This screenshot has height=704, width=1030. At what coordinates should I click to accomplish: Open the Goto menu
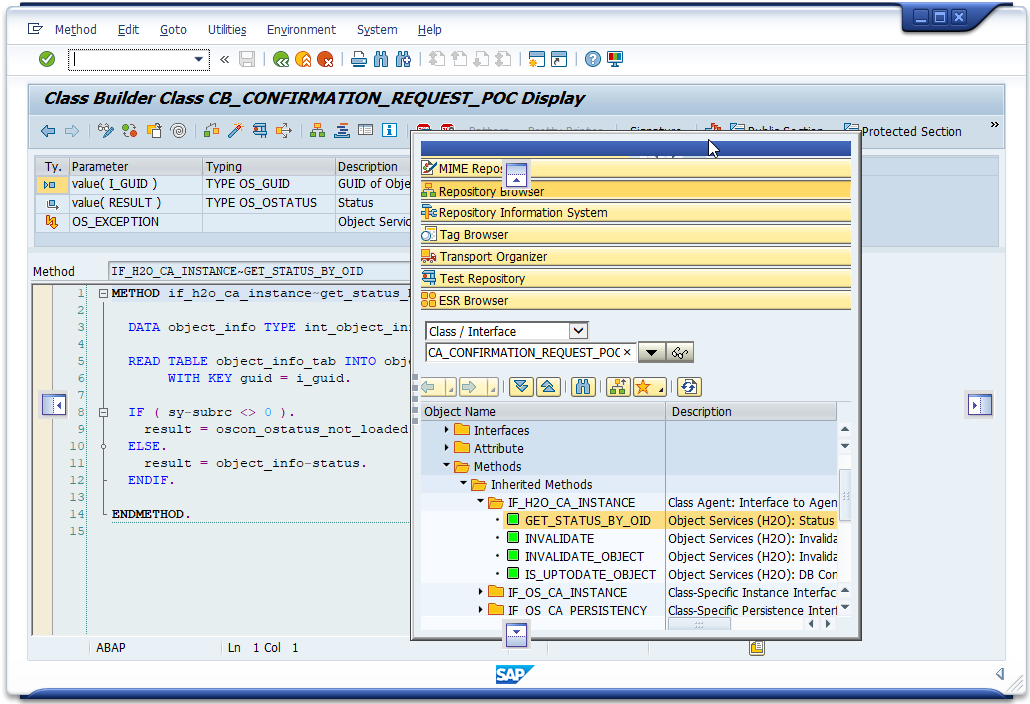(x=173, y=30)
